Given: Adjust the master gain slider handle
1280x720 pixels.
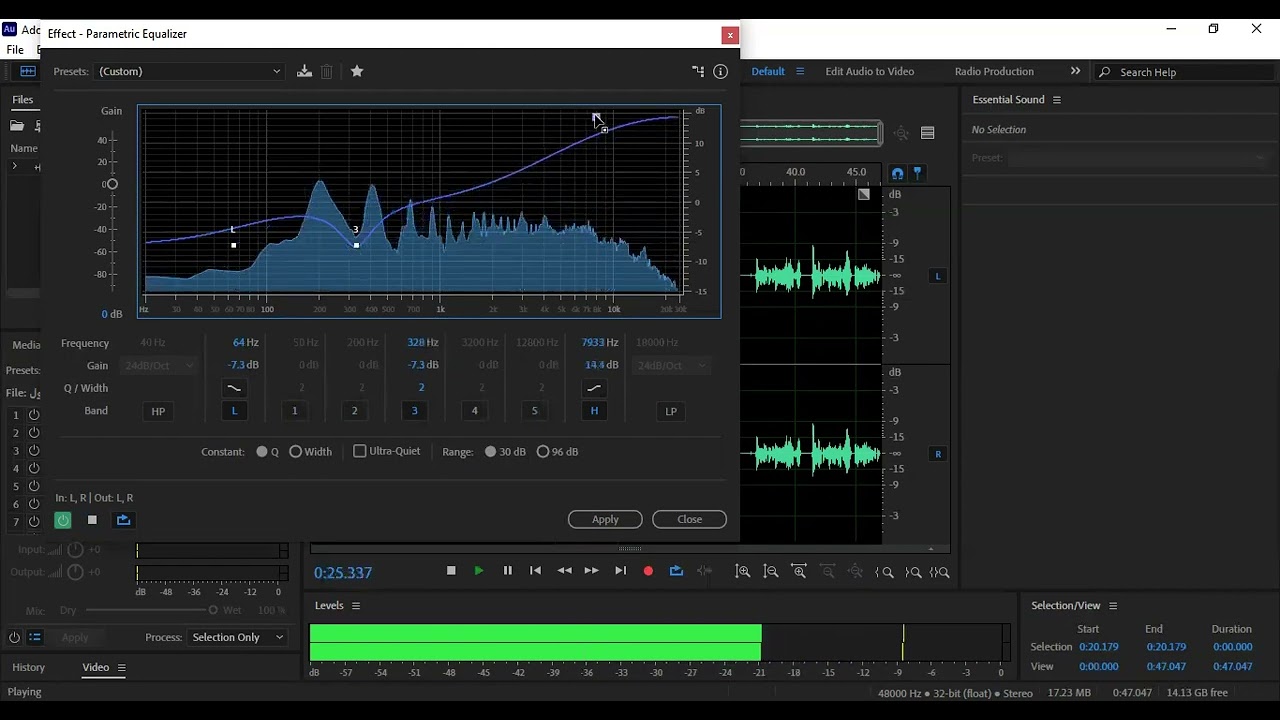Looking at the screenshot, I should tap(112, 184).
